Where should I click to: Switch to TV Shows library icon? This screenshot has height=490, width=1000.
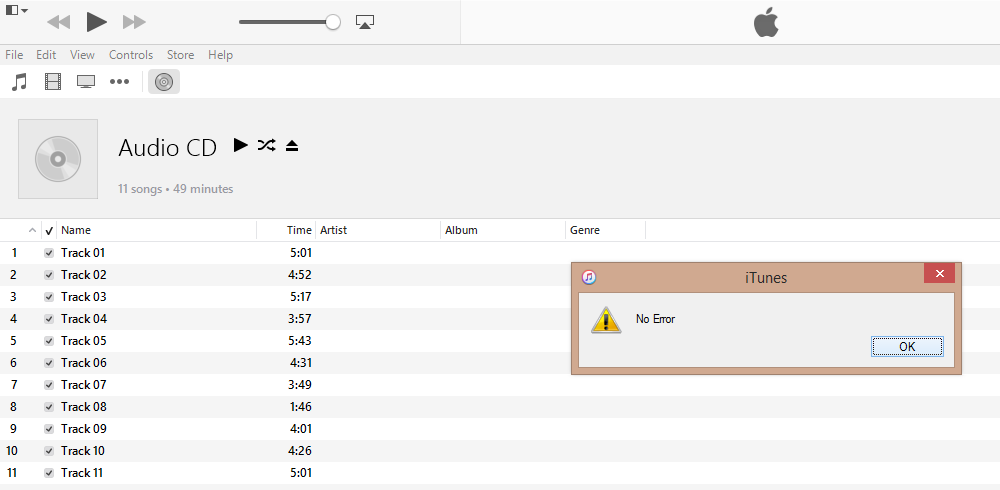pyautogui.click(x=86, y=82)
